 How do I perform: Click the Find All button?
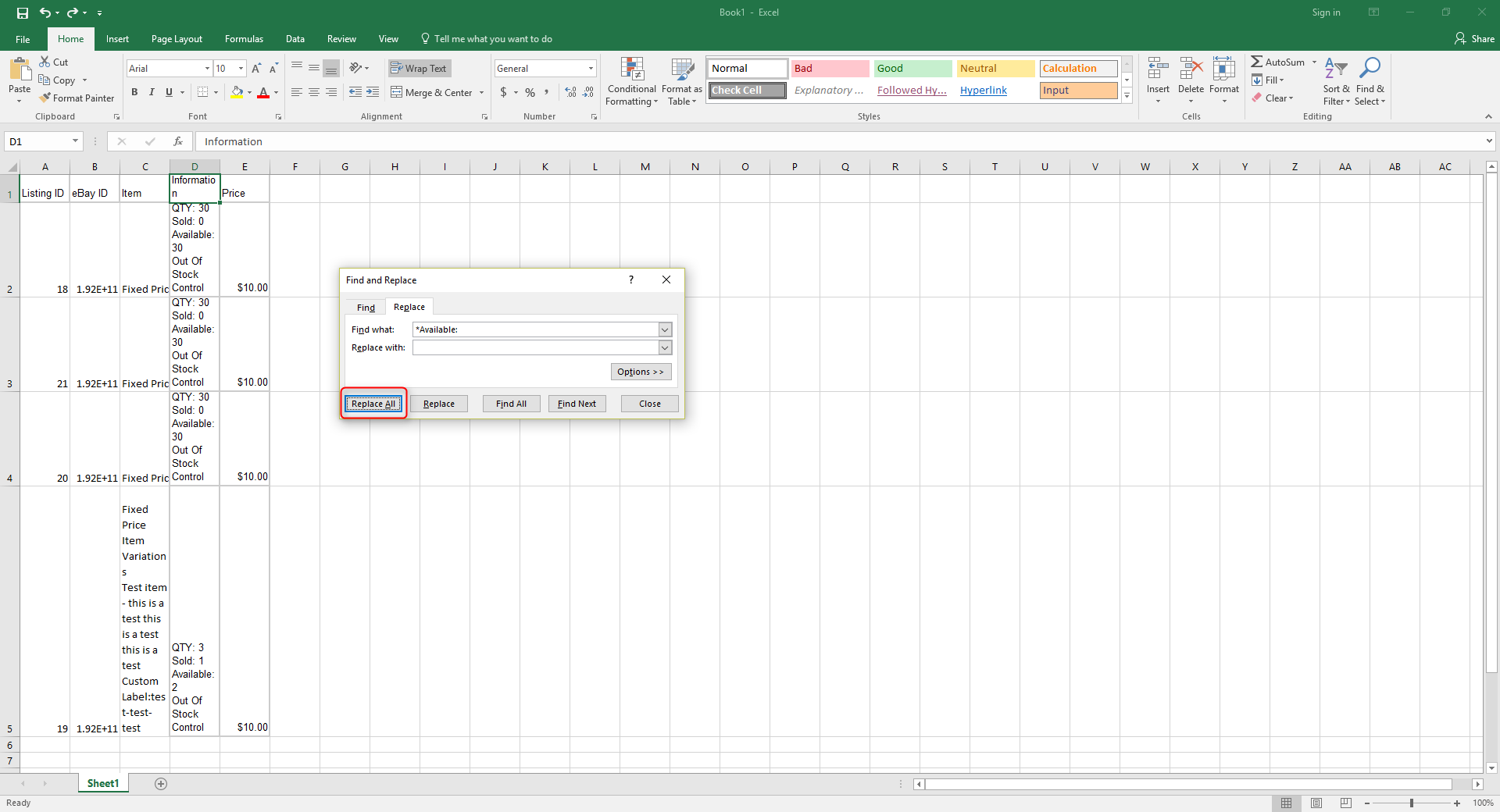[511, 404]
